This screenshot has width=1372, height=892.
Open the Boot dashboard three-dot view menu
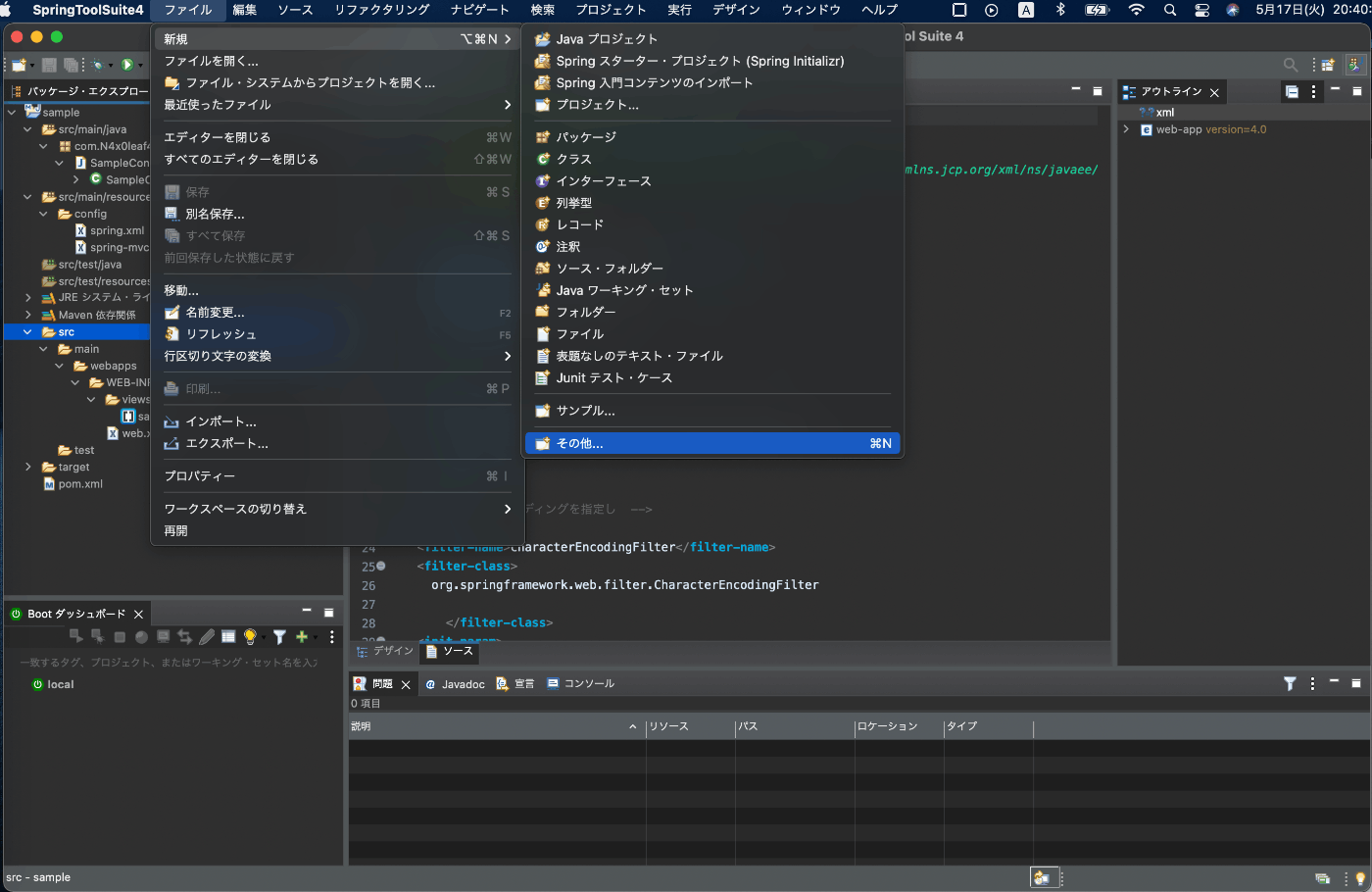[x=332, y=636]
